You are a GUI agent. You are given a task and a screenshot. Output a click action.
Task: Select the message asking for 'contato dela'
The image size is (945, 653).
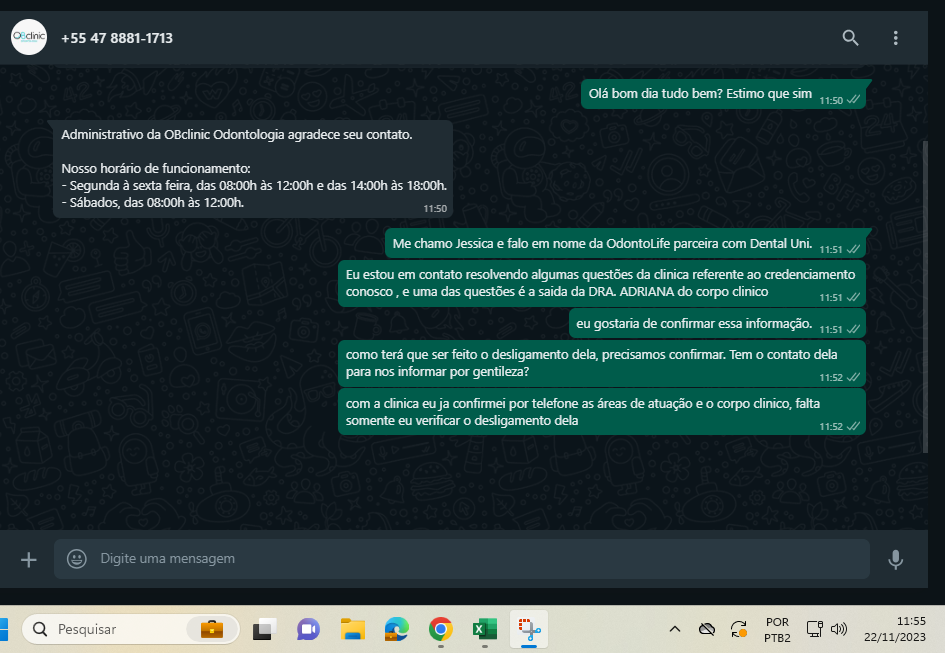(x=601, y=364)
